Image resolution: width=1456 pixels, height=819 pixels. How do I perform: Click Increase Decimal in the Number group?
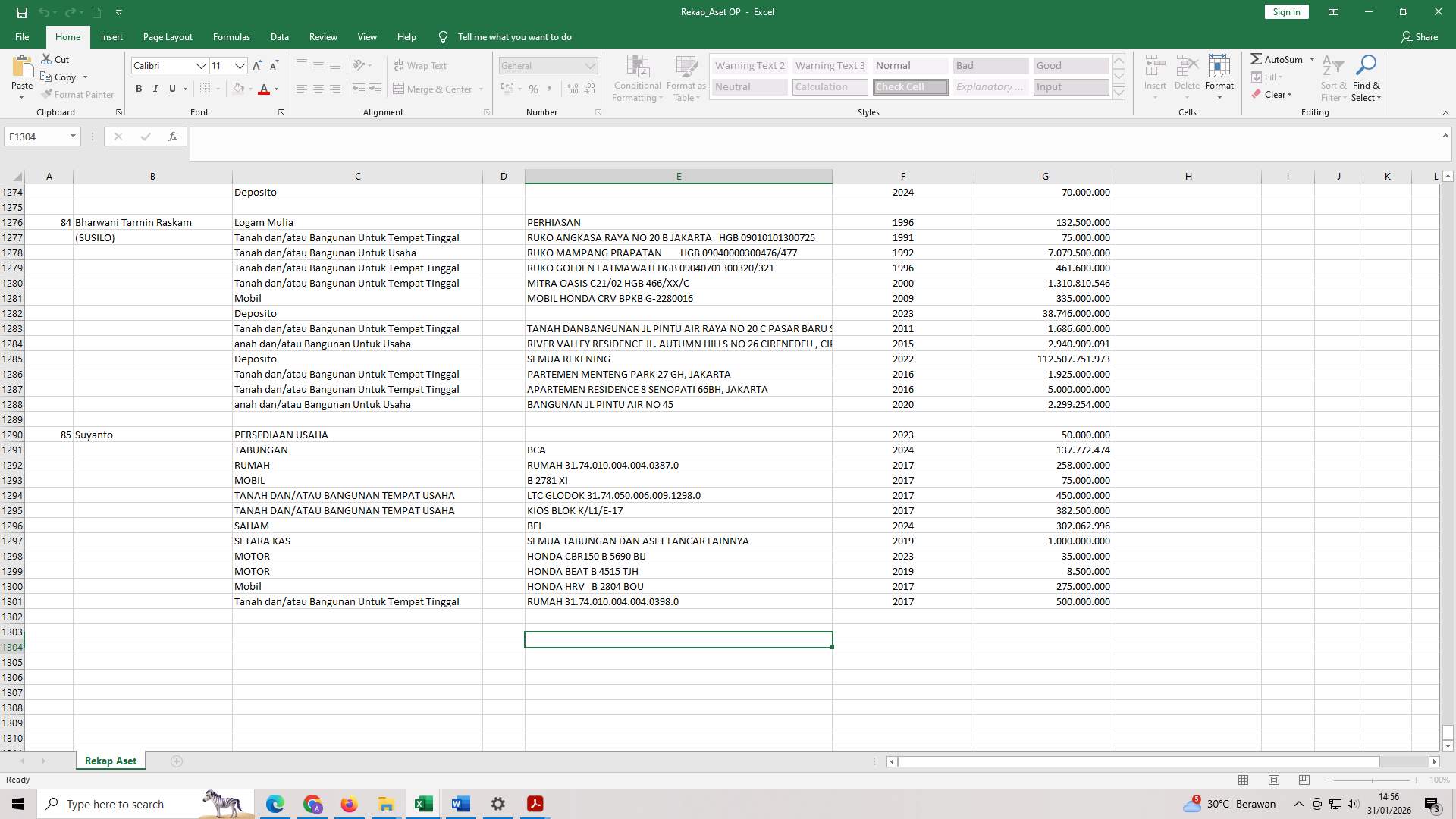(571, 89)
